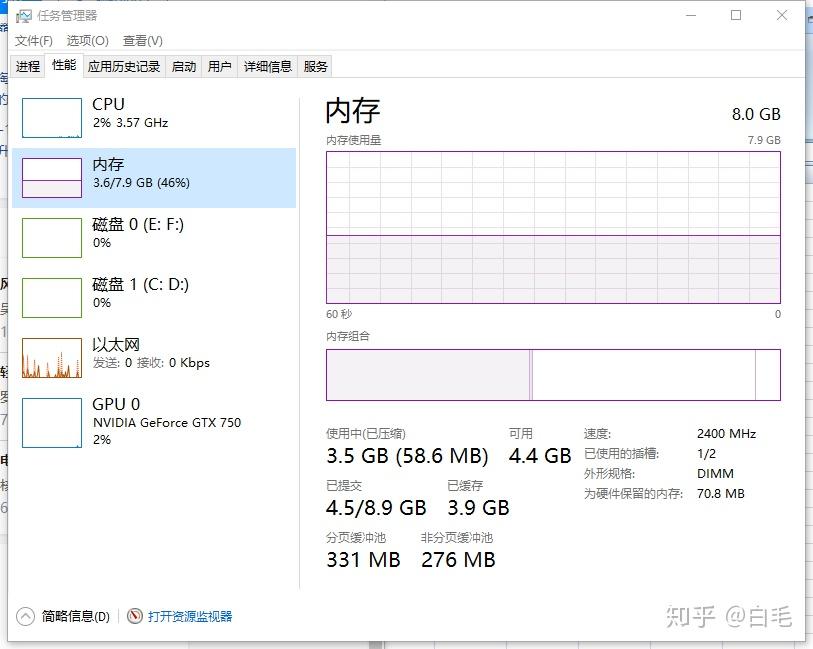Switch to the 服务 tab
This screenshot has height=649, width=813.
[x=316, y=67]
